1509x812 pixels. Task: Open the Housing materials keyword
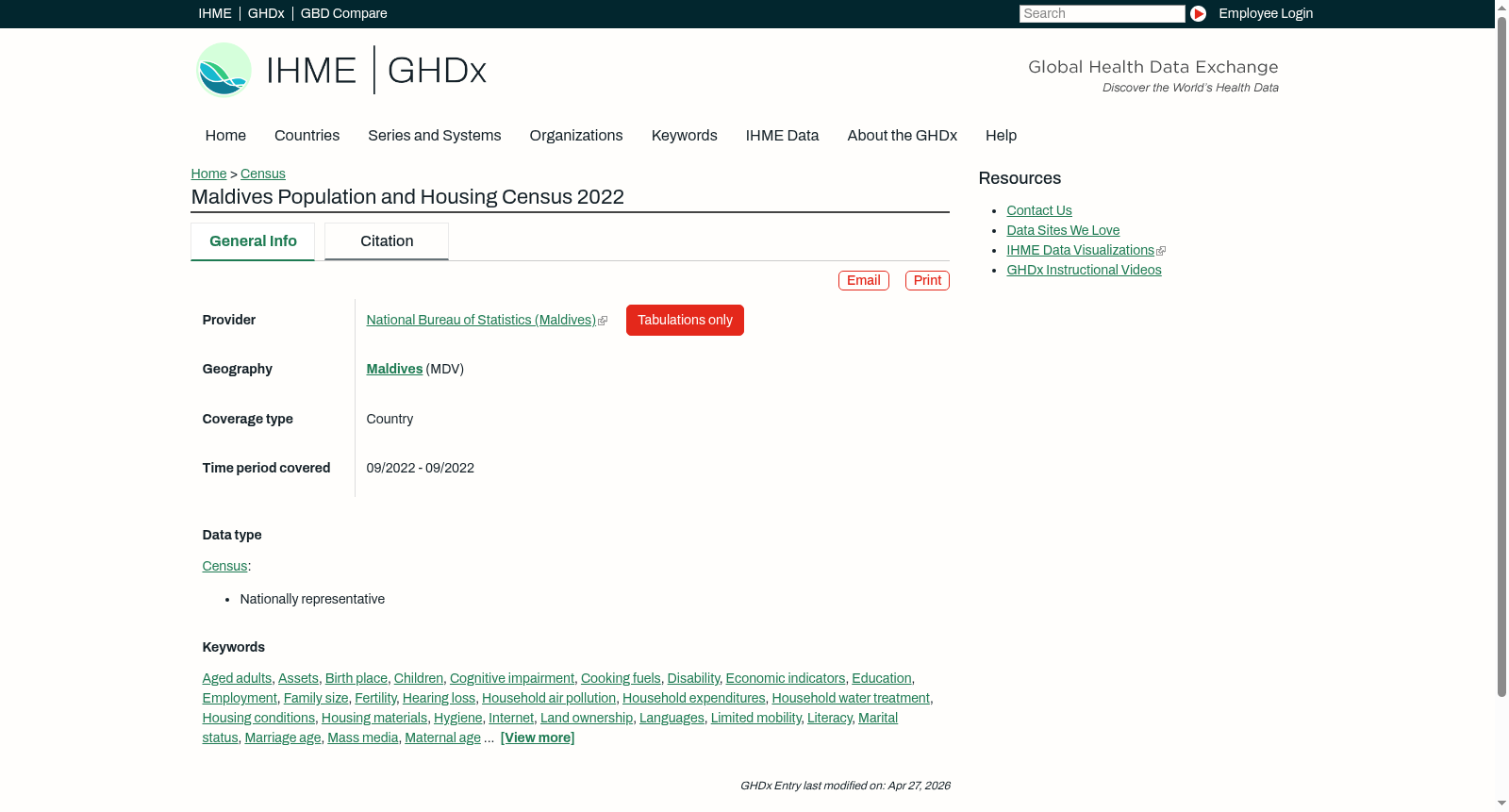click(374, 719)
